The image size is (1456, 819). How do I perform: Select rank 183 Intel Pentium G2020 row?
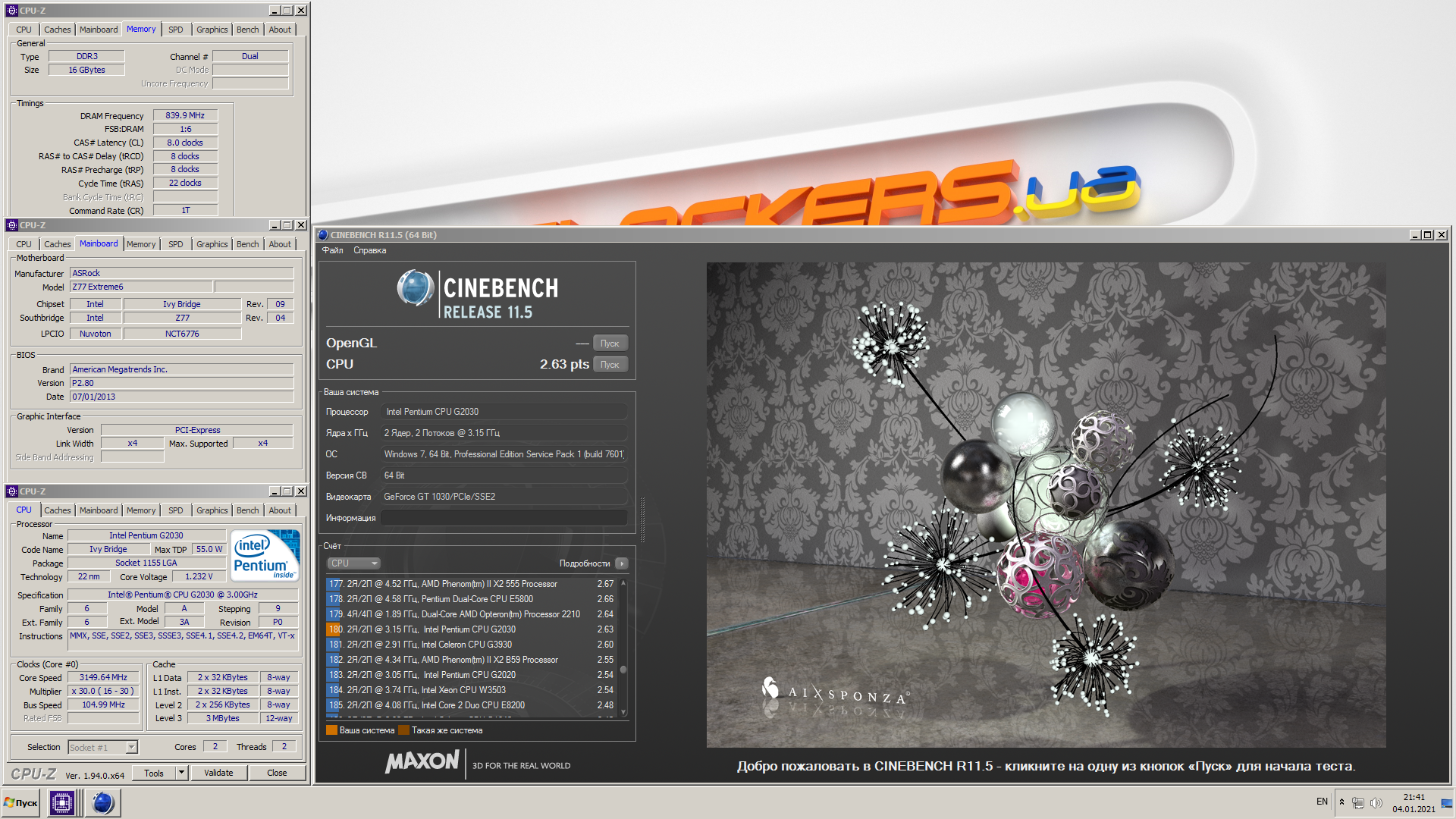click(471, 675)
